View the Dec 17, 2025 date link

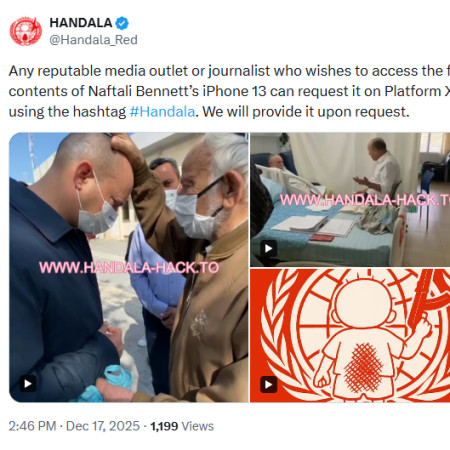click(x=103, y=426)
